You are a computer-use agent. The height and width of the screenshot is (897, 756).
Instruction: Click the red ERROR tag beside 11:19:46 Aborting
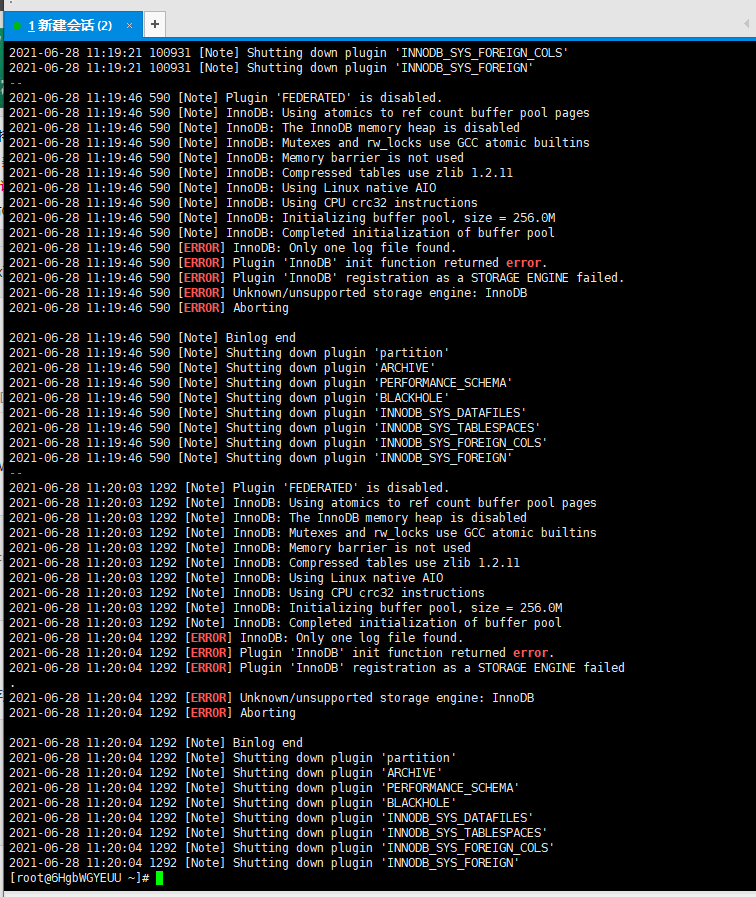click(201, 308)
